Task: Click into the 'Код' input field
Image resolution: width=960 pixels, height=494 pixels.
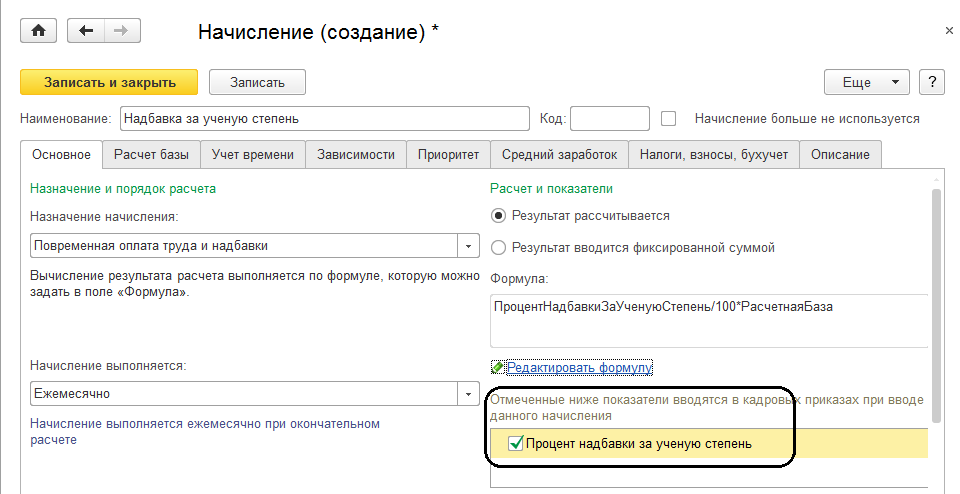Action: click(609, 118)
